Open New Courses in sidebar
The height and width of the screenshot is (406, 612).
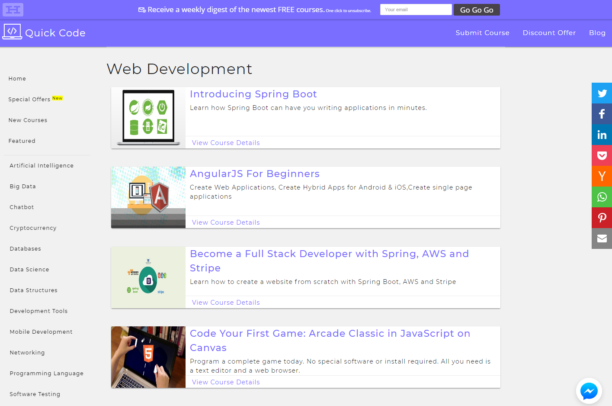(28, 120)
